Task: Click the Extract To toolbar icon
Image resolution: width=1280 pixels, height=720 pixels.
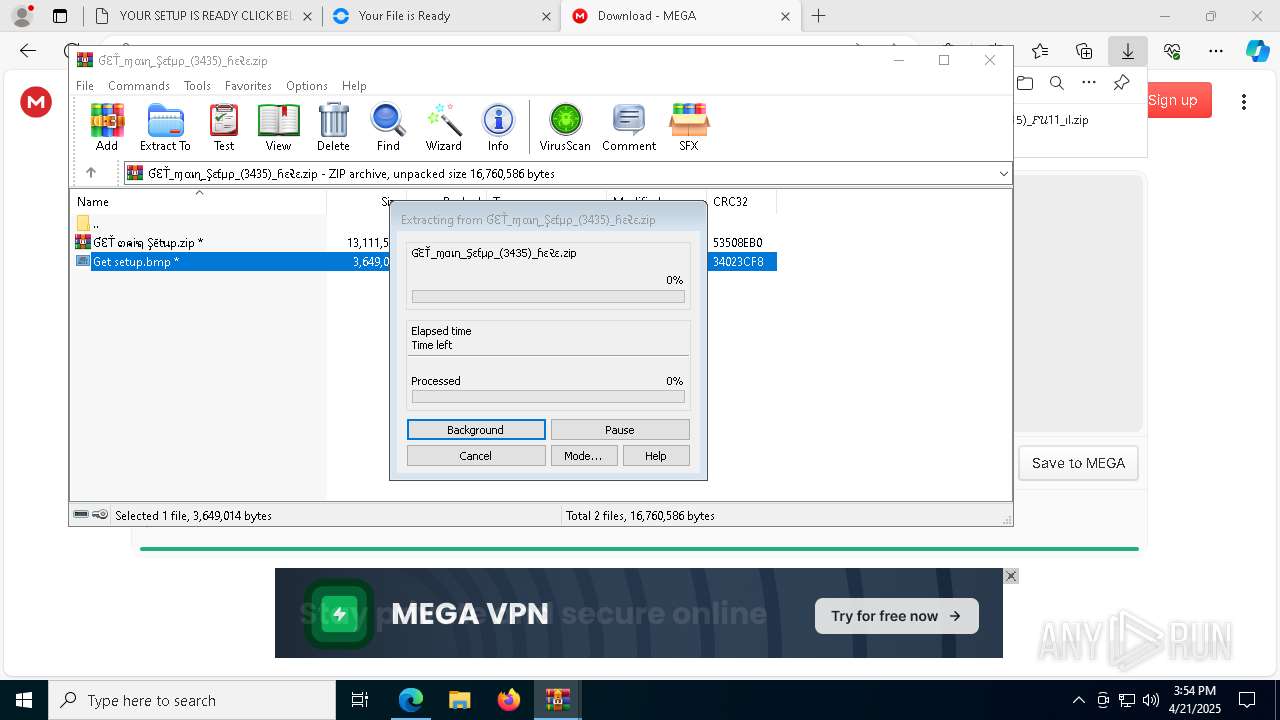Action: coord(165,127)
